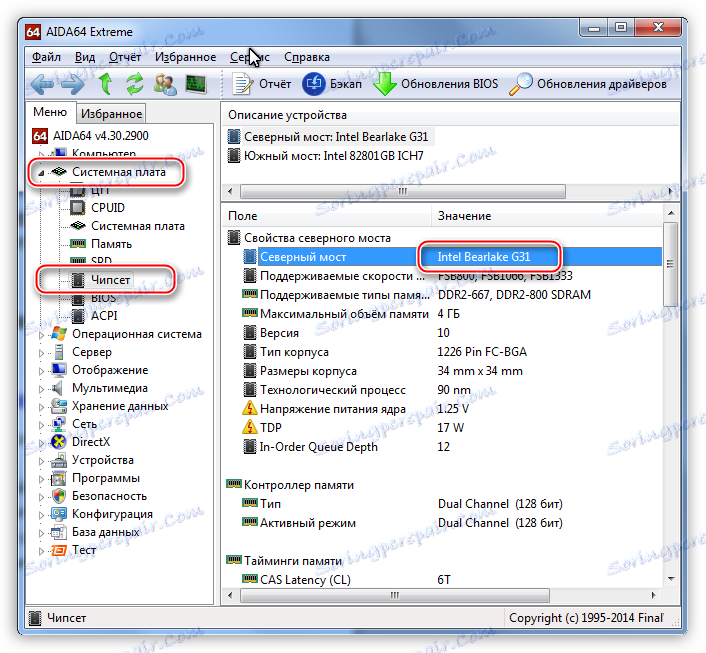Click the Значение column header

(547, 216)
